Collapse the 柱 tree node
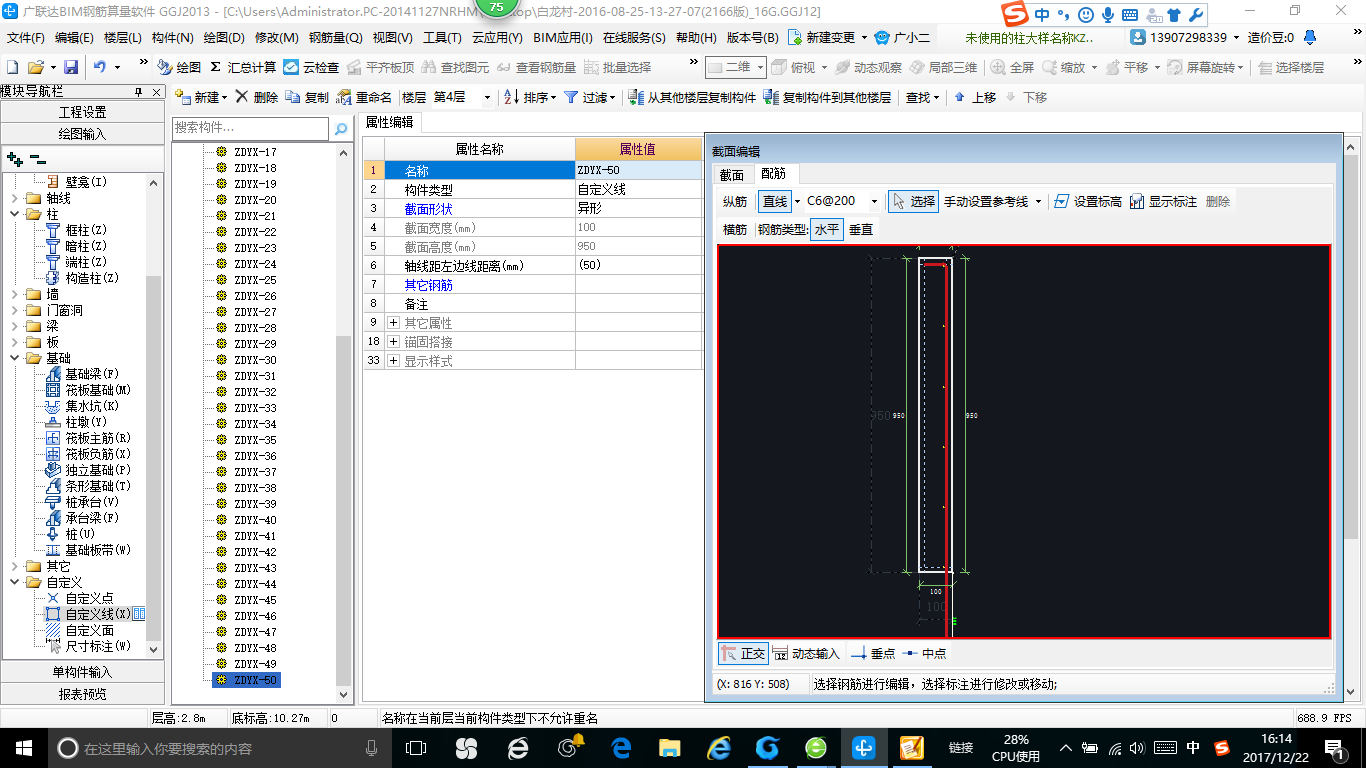The height and width of the screenshot is (768, 1366). [x=15, y=214]
